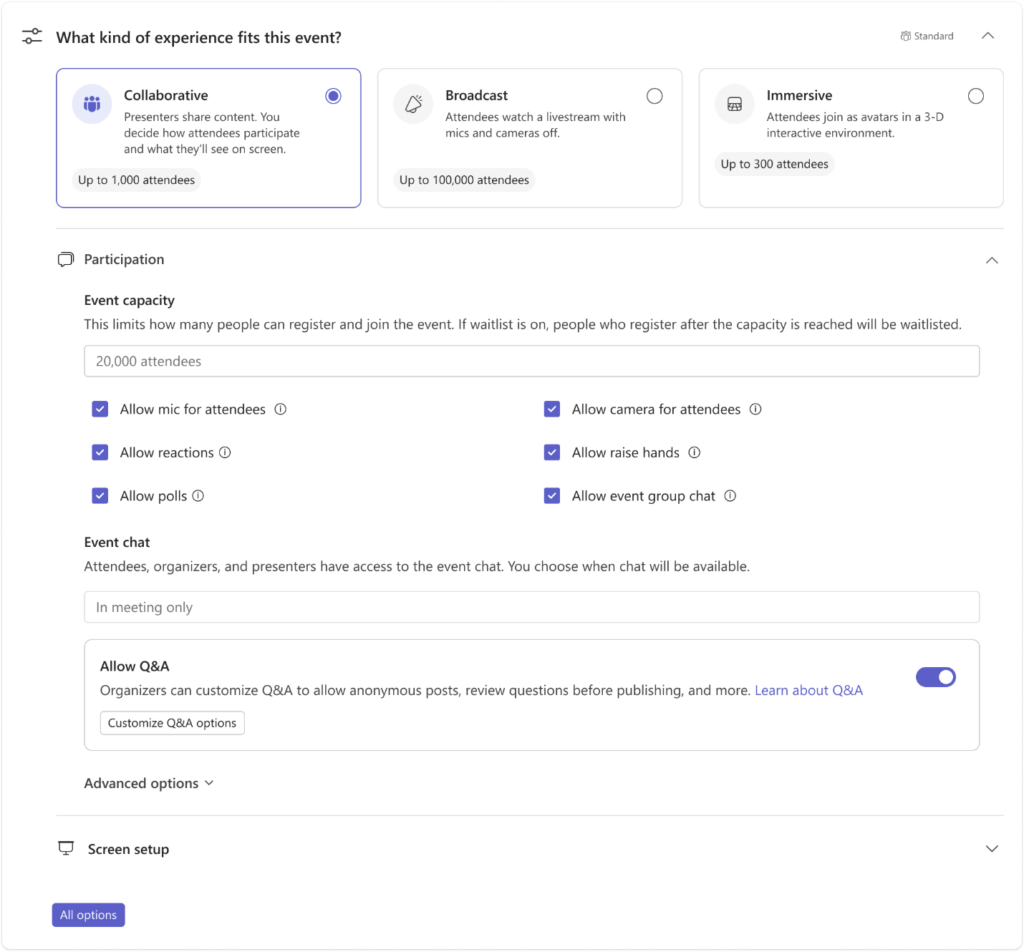Click info icon next to Allow camera for attendees

(755, 409)
